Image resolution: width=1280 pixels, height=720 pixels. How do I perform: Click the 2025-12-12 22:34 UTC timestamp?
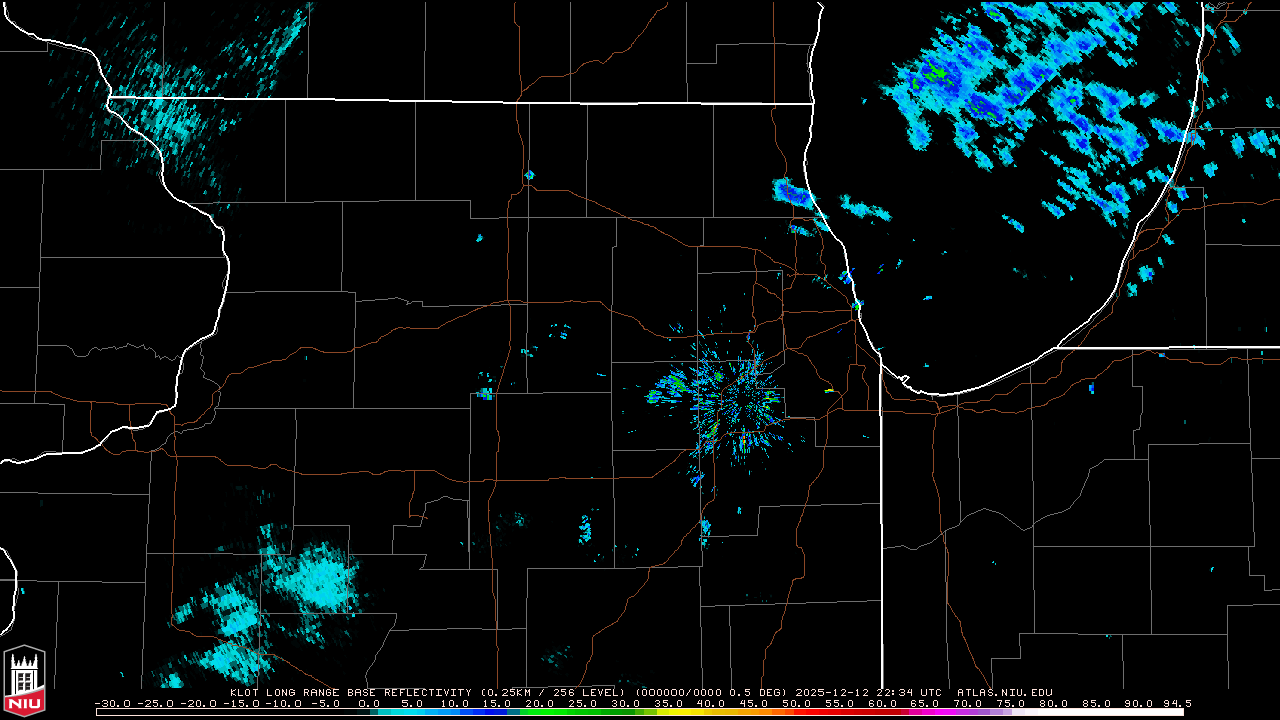click(x=869, y=692)
